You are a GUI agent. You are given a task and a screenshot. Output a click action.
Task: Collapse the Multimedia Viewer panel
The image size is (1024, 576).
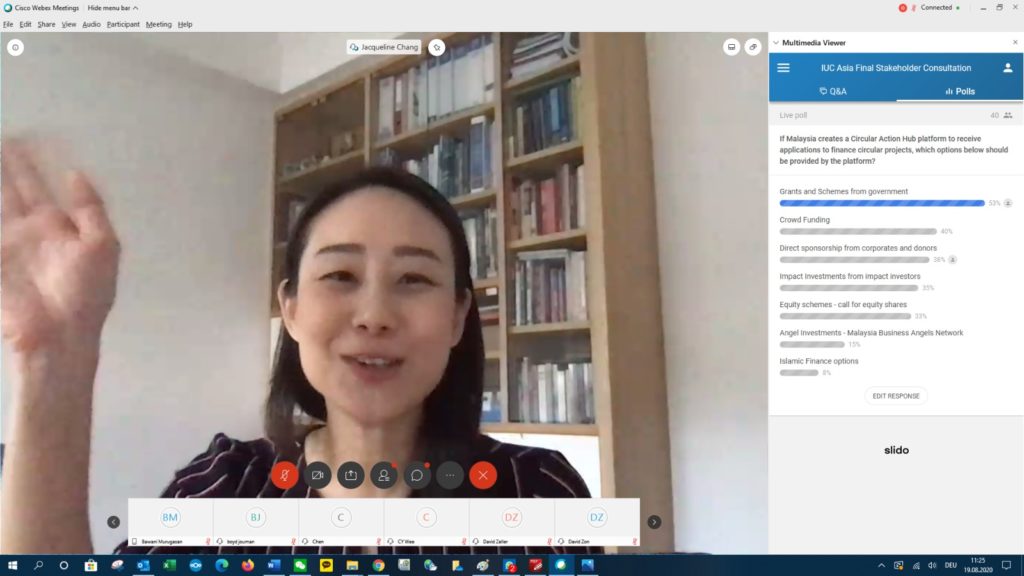coord(776,43)
